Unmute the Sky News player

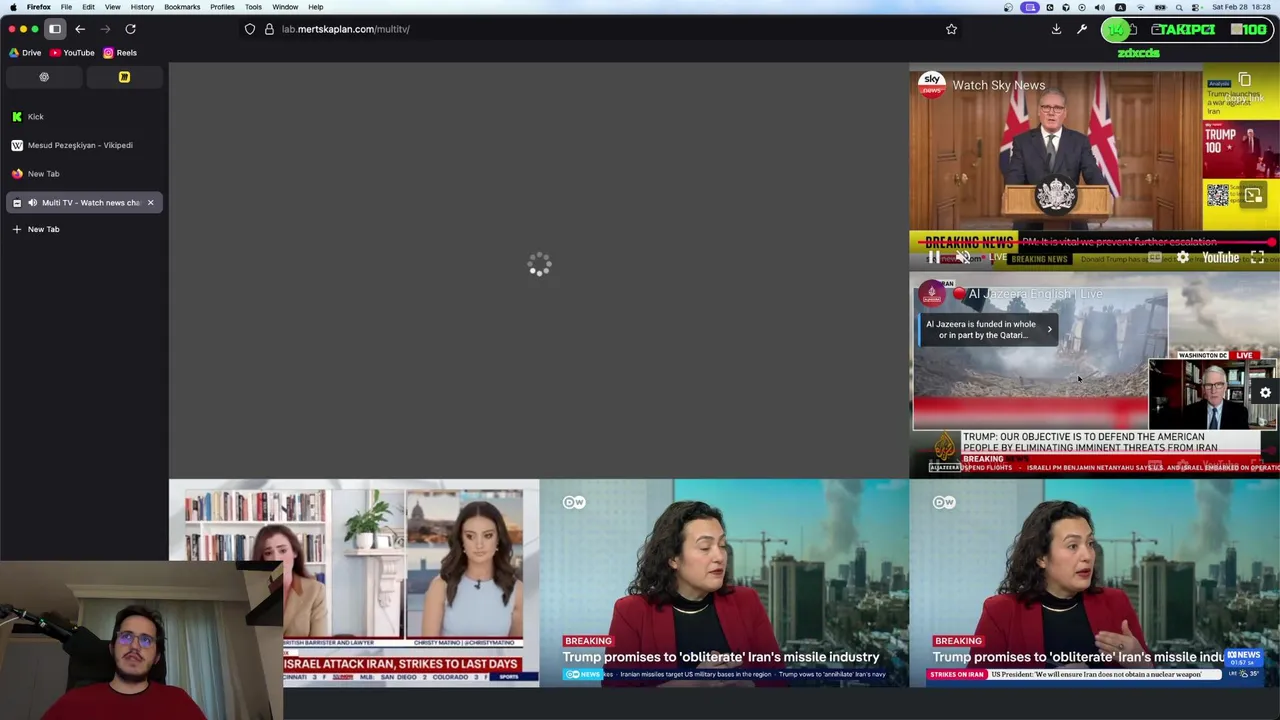click(962, 258)
